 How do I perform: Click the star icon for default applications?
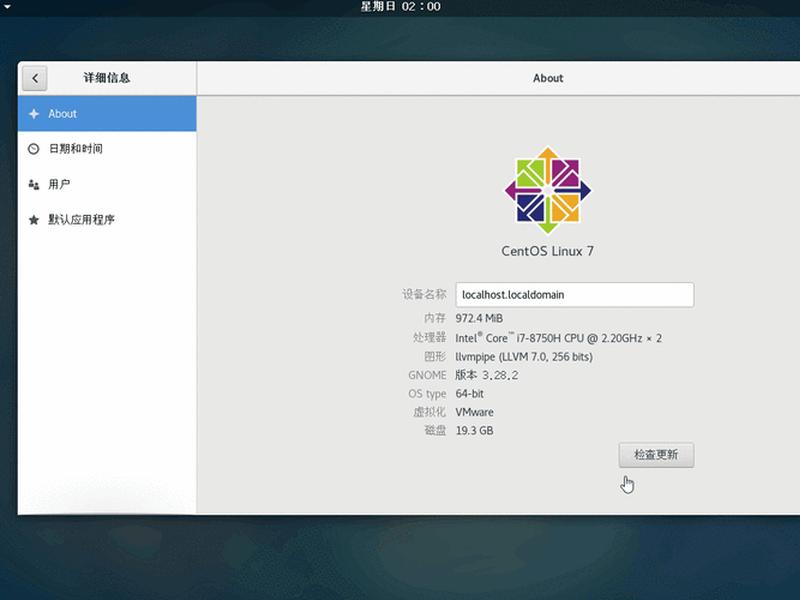[34, 220]
